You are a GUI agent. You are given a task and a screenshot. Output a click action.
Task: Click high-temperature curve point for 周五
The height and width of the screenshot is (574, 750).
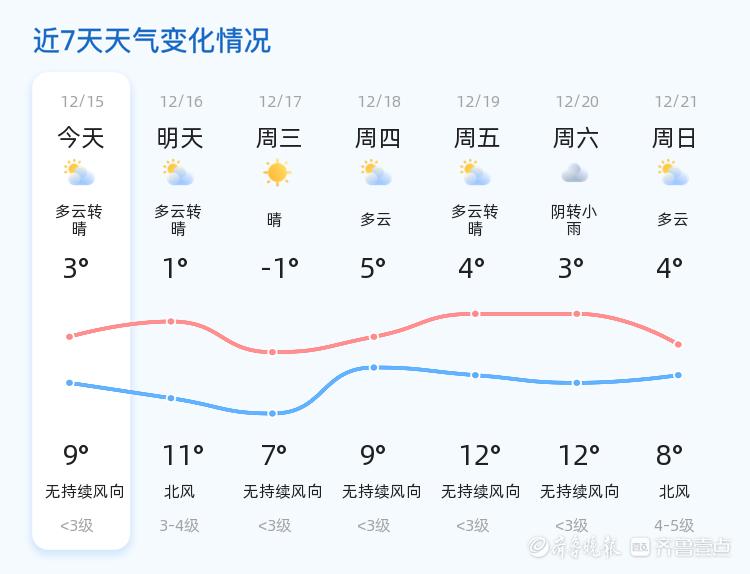(x=475, y=314)
